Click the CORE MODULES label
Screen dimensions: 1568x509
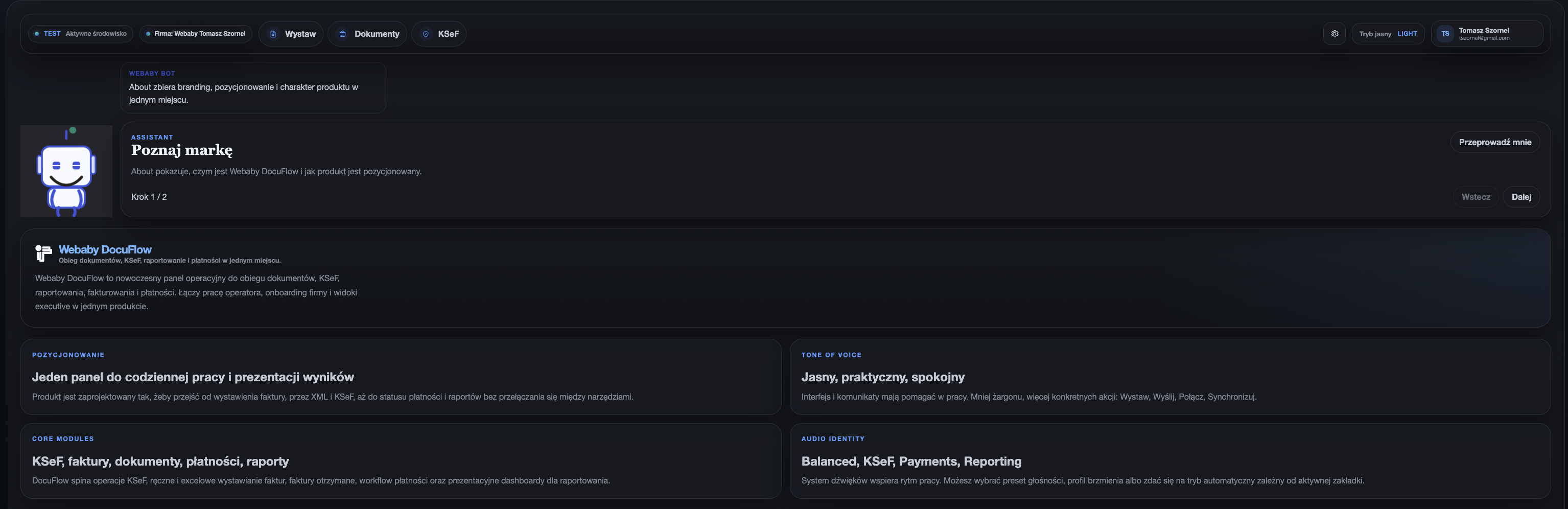pos(63,439)
